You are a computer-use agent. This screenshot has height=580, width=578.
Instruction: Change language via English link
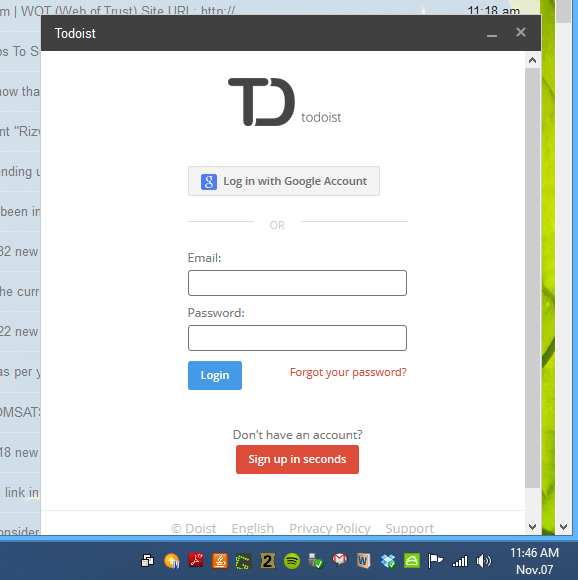click(x=253, y=528)
